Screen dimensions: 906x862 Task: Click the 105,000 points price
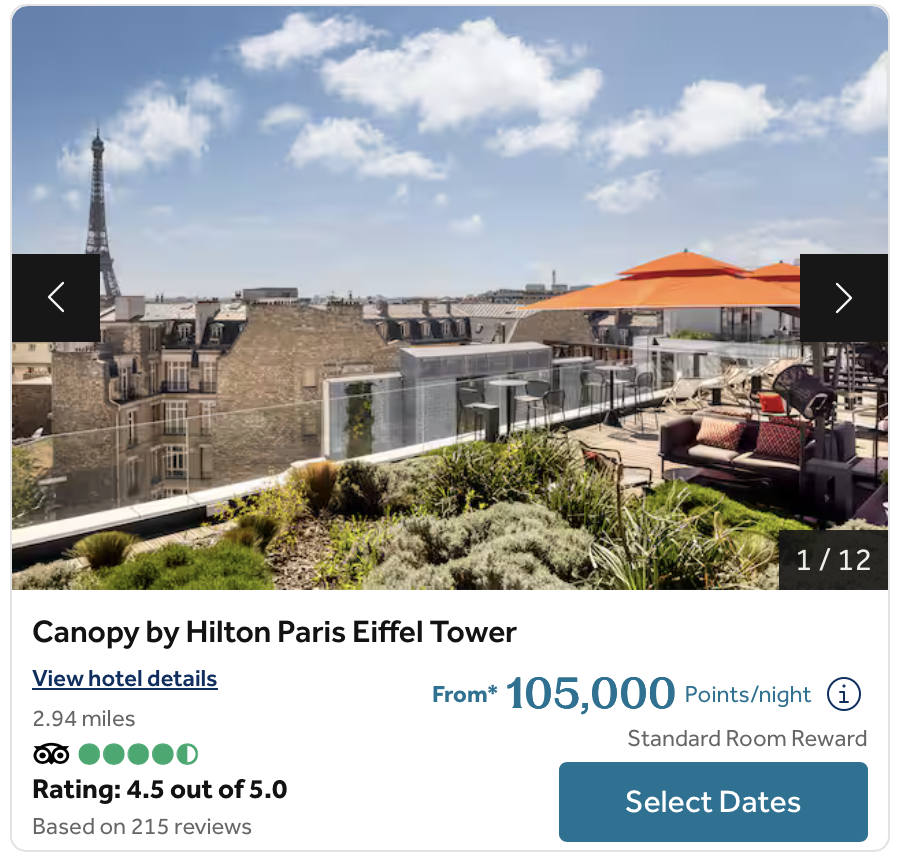(591, 693)
